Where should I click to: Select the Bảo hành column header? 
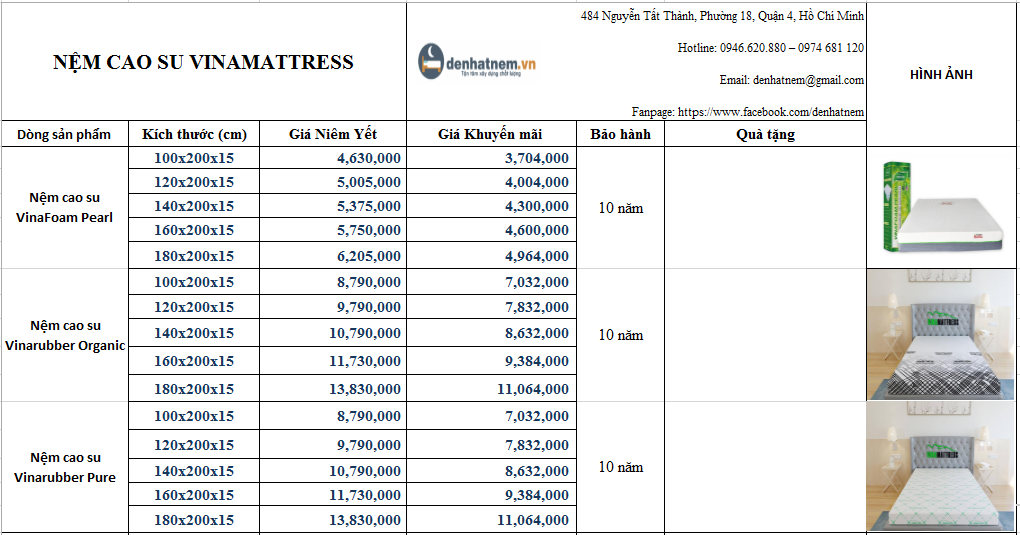pos(621,134)
